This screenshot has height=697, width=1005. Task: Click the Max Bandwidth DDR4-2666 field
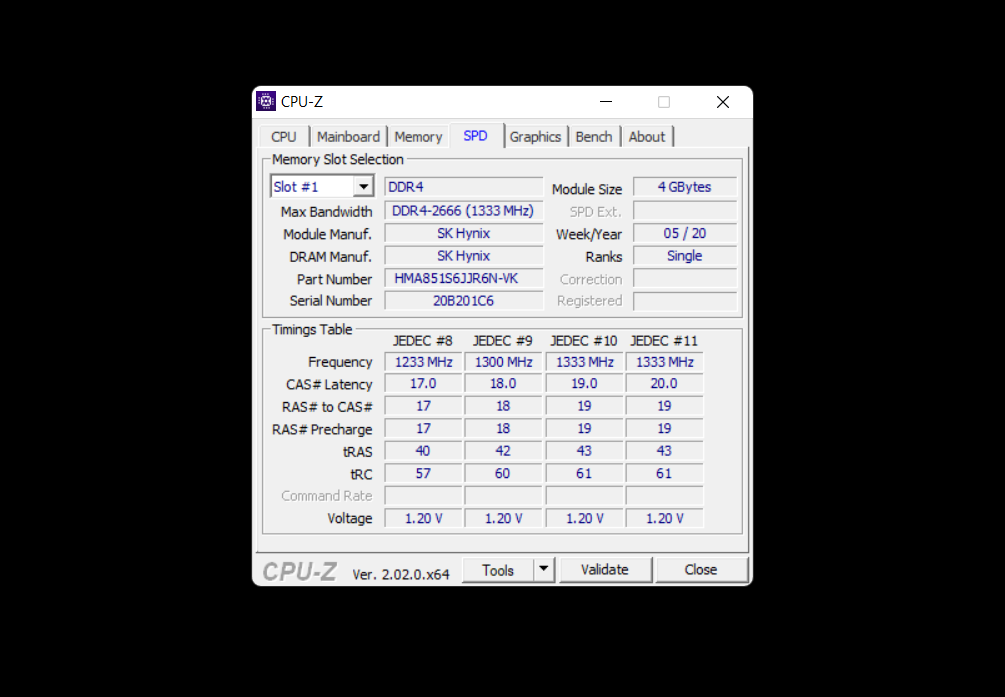[x=463, y=211]
